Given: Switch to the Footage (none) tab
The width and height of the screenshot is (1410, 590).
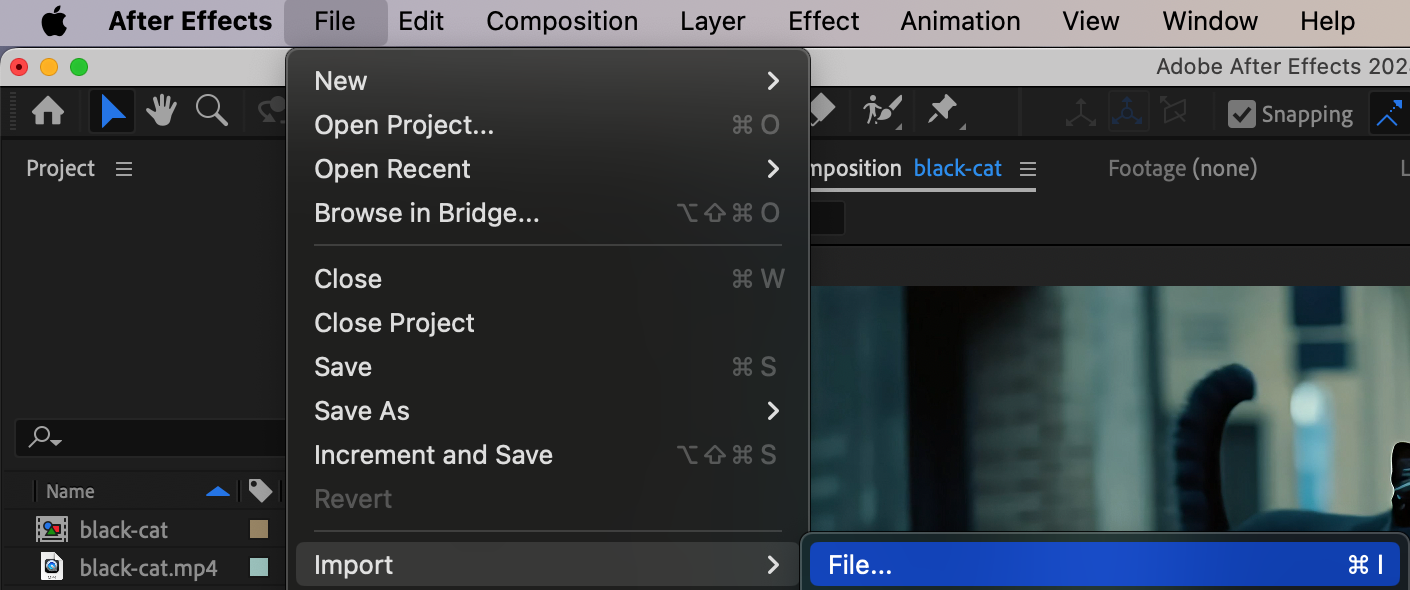Looking at the screenshot, I should tap(1182, 169).
